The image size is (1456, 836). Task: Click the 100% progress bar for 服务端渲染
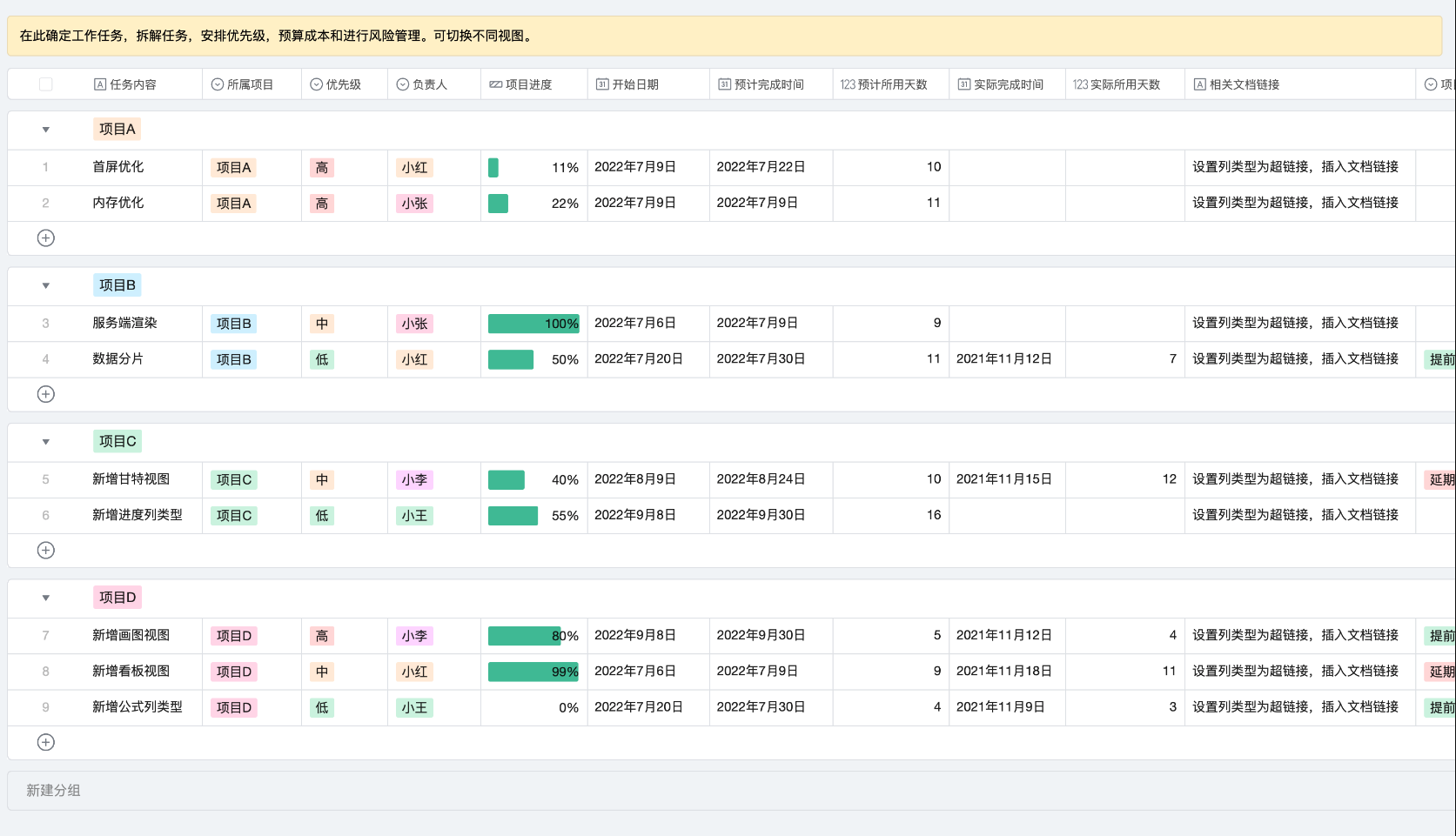(x=533, y=324)
